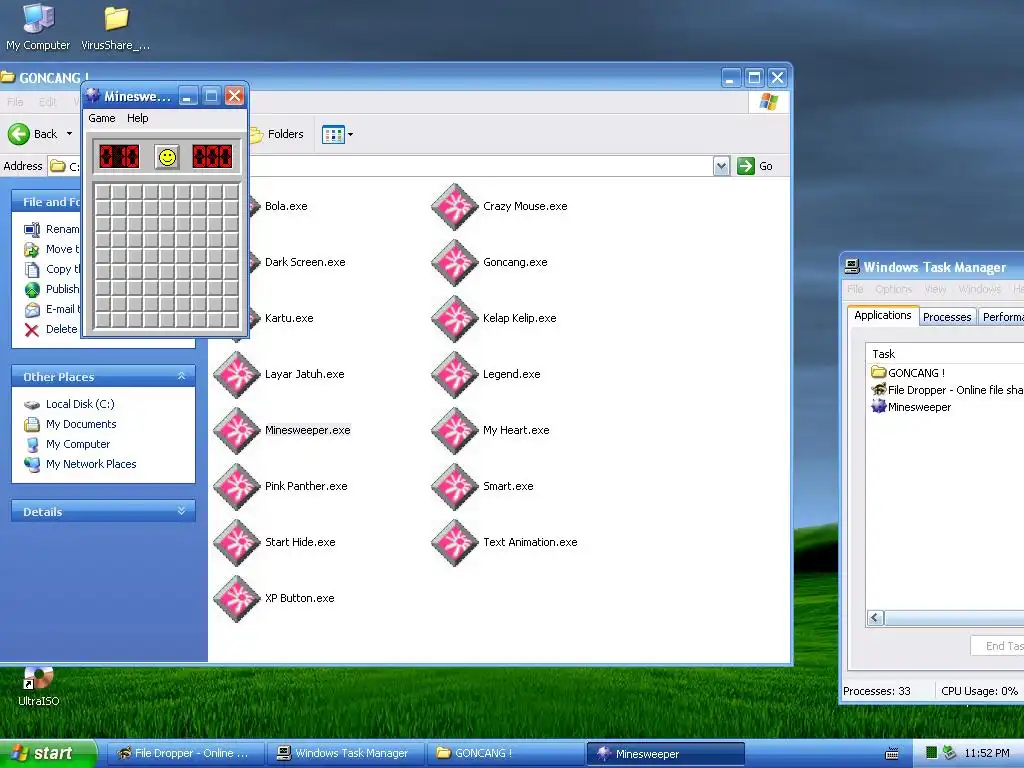Click the Kartu.exe file name
Image resolution: width=1024 pixels, height=768 pixels.
289,319
